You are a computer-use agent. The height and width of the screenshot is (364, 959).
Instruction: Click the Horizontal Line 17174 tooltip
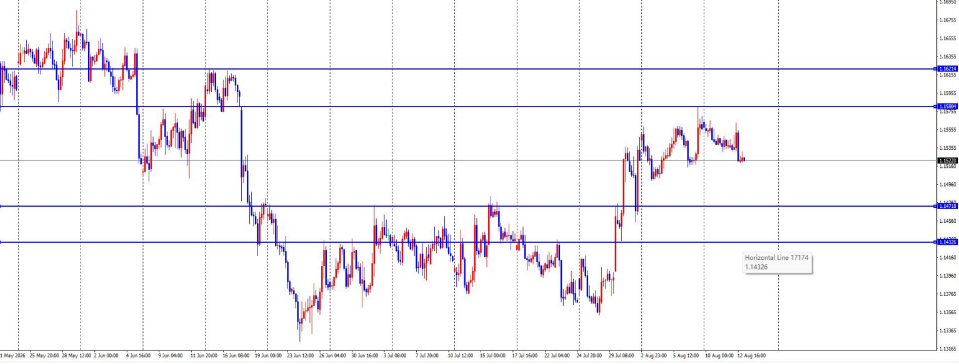[x=777, y=263]
